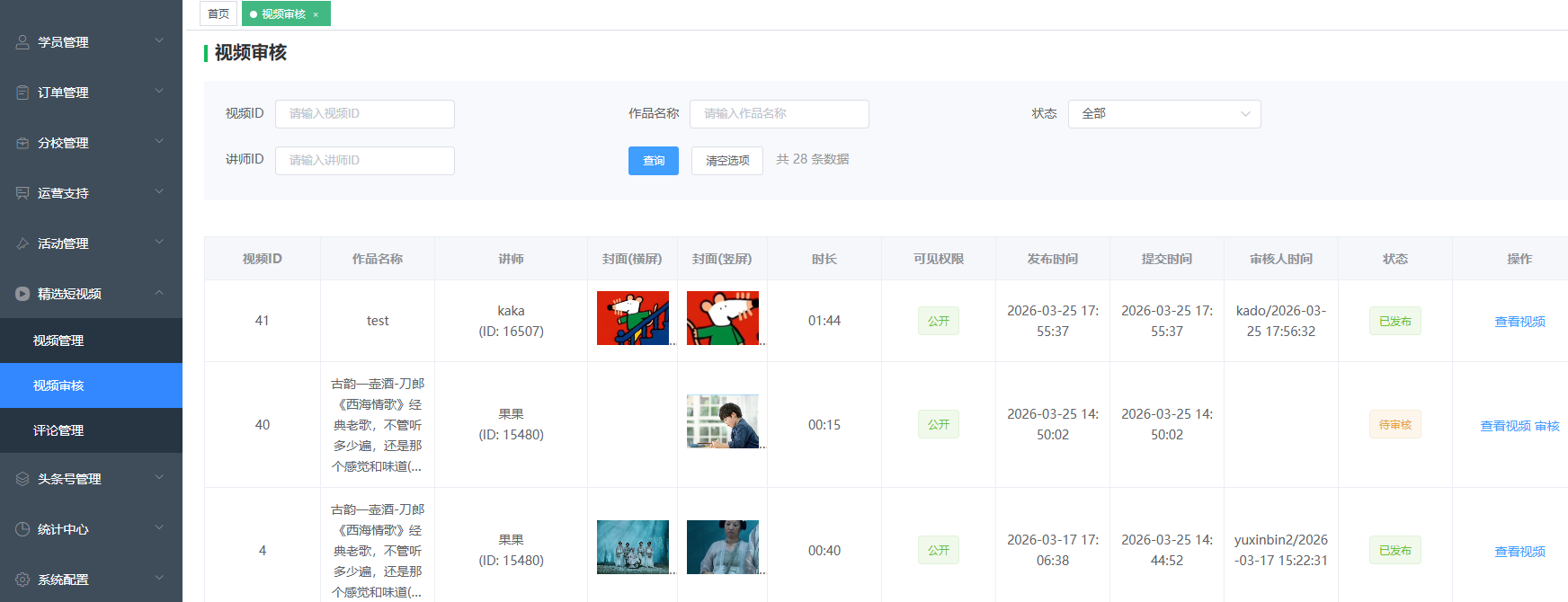Click the blue 查询 button
The width and height of the screenshot is (1568, 602).
click(x=653, y=161)
